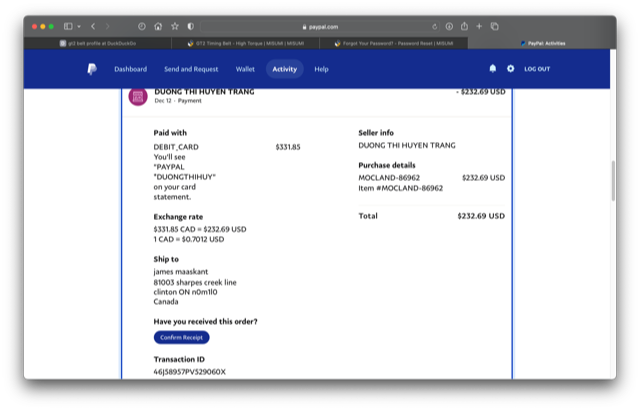
Task: Open the notifications bell
Action: [493, 69]
